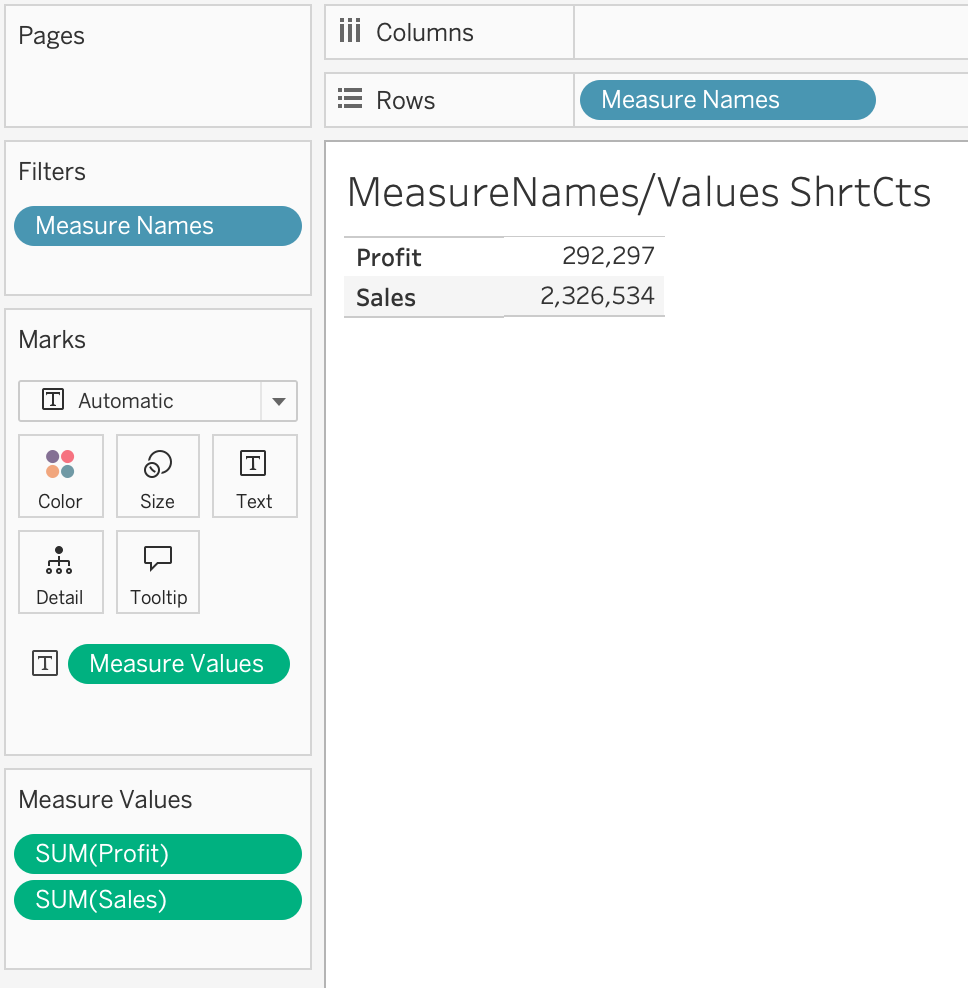This screenshot has height=988, width=968.
Task: Click the 292,297 value cell
Action: point(584,256)
